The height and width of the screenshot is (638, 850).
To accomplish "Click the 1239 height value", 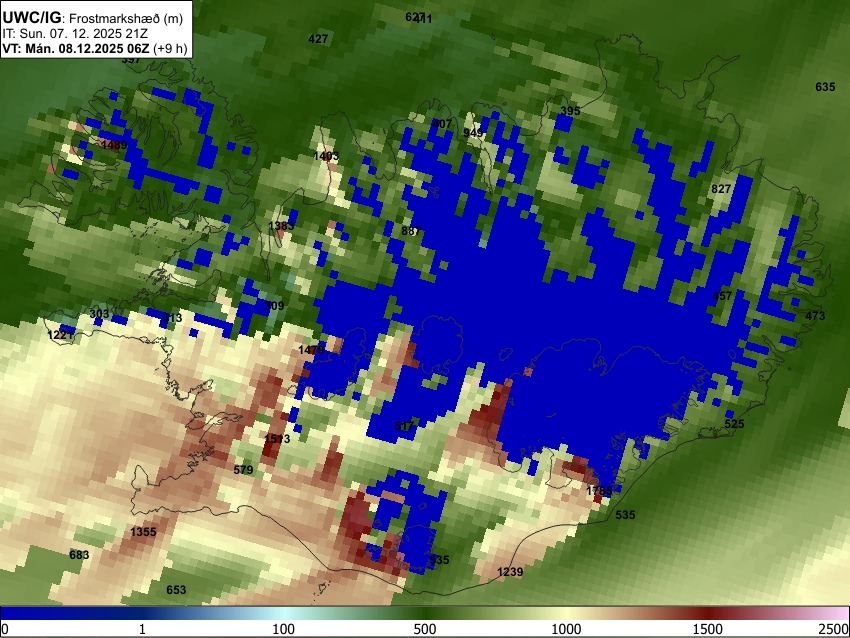I will pos(510,572).
